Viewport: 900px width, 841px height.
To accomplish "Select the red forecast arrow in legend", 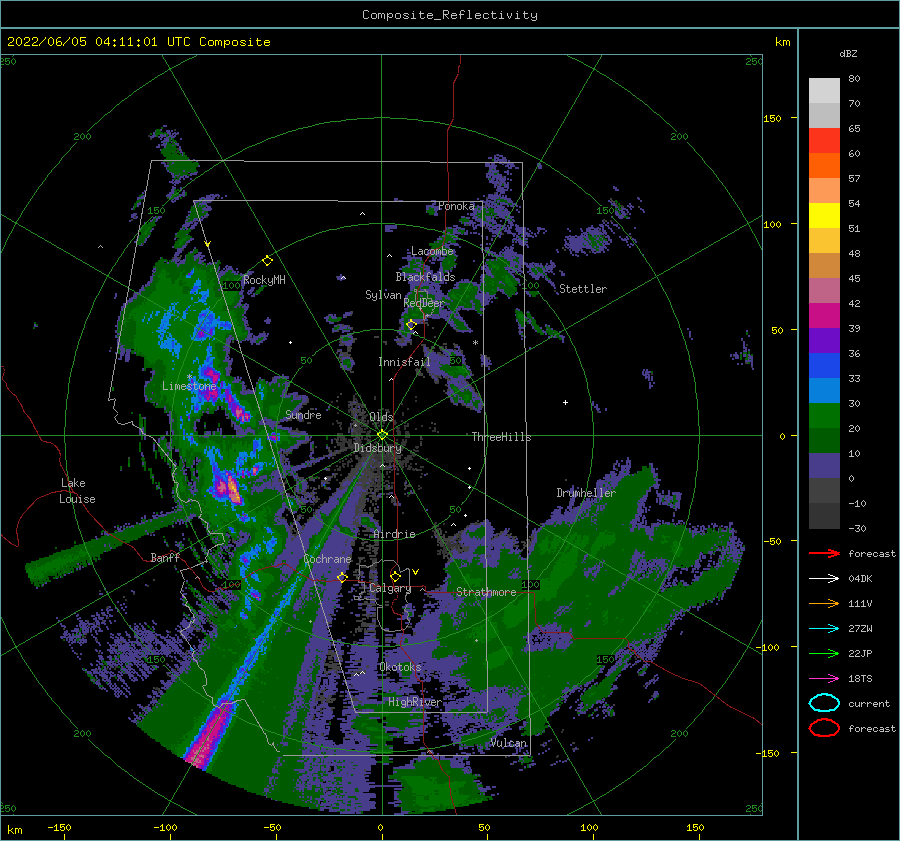I will click(824, 553).
